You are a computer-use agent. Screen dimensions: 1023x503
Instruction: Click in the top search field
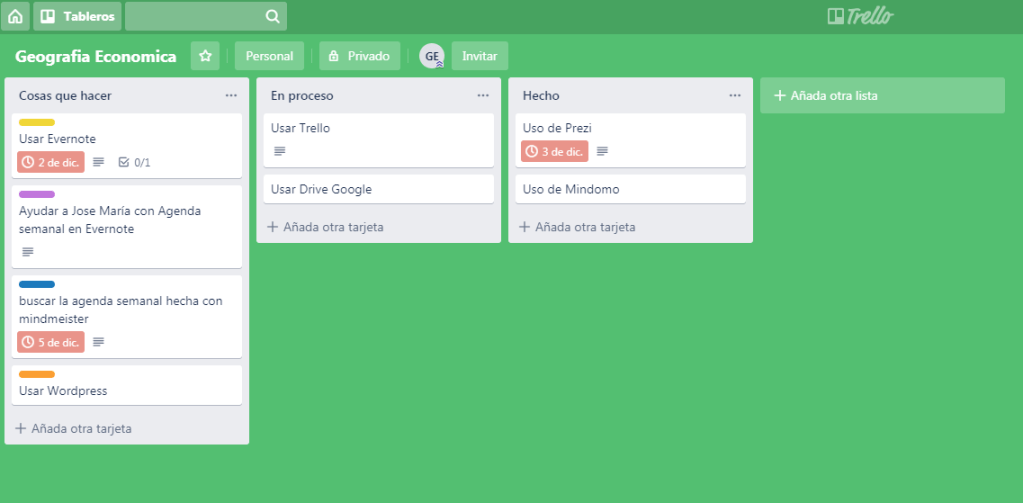tap(195, 16)
